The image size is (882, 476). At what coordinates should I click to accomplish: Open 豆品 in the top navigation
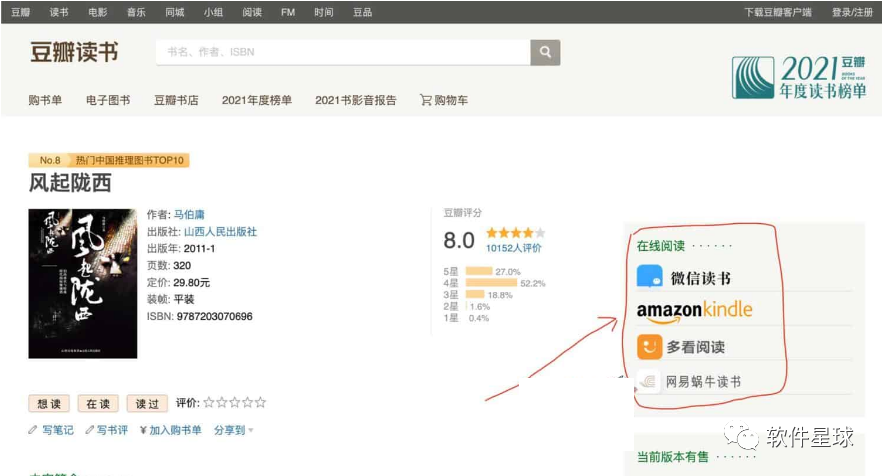[362, 12]
